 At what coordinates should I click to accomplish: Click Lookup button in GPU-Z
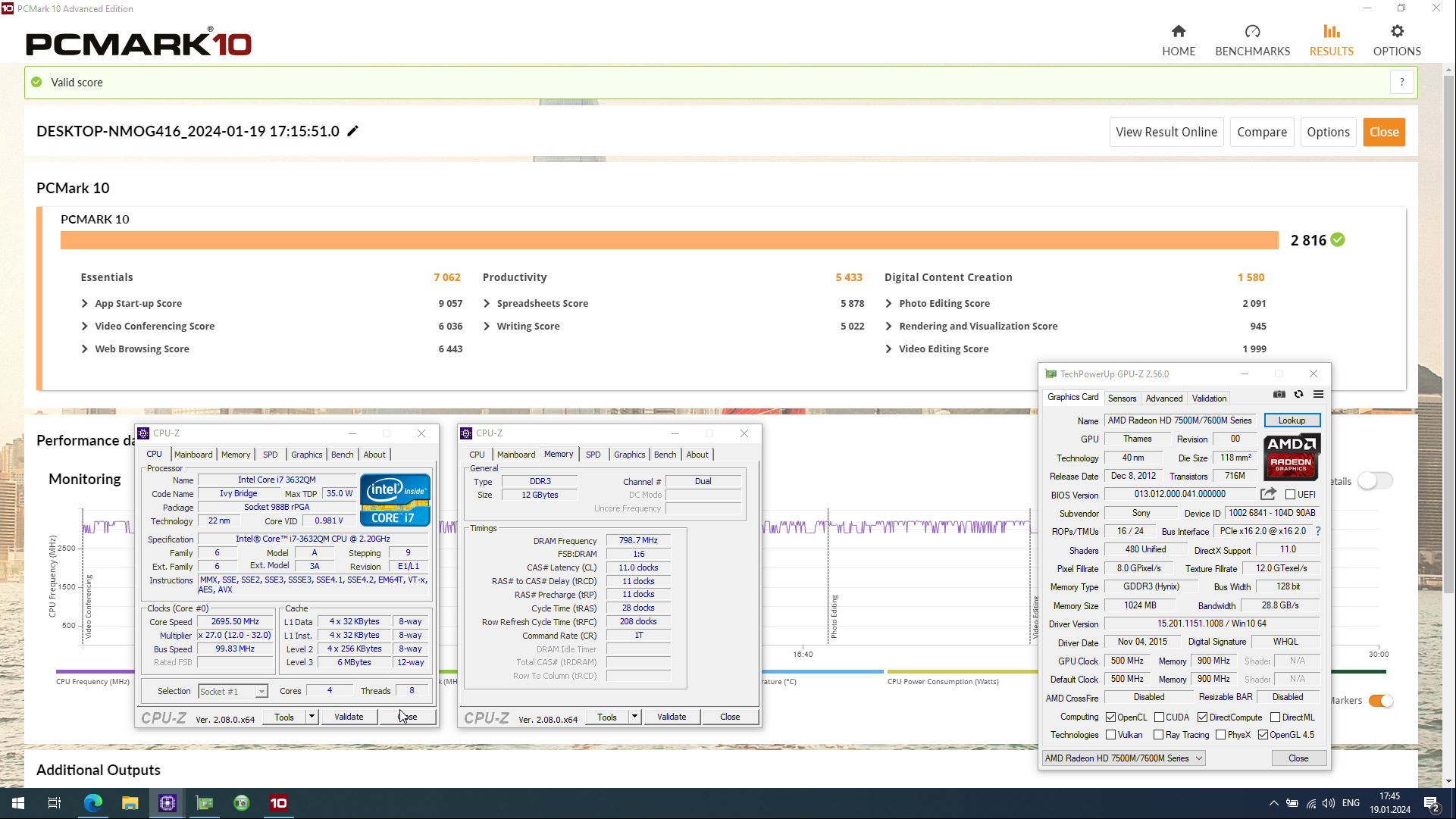pos(1292,420)
